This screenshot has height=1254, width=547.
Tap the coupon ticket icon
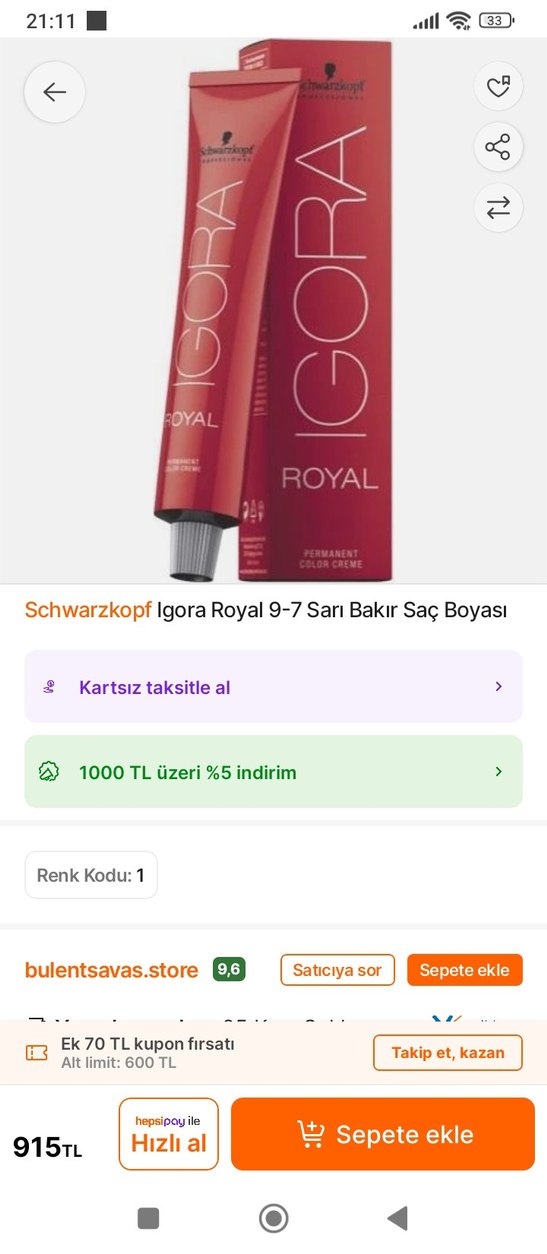37,1052
